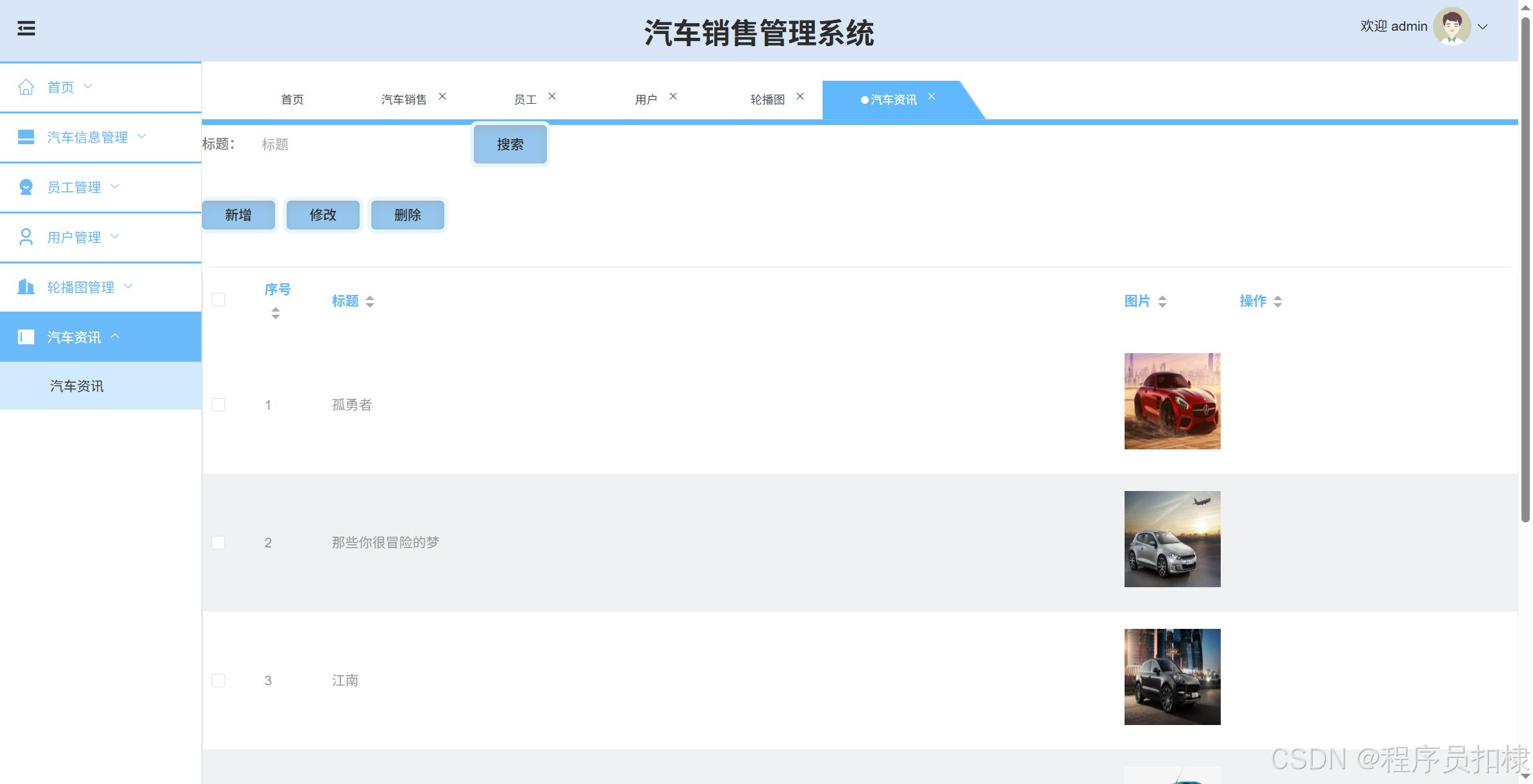Click the 用户管理 person icon

click(26, 237)
